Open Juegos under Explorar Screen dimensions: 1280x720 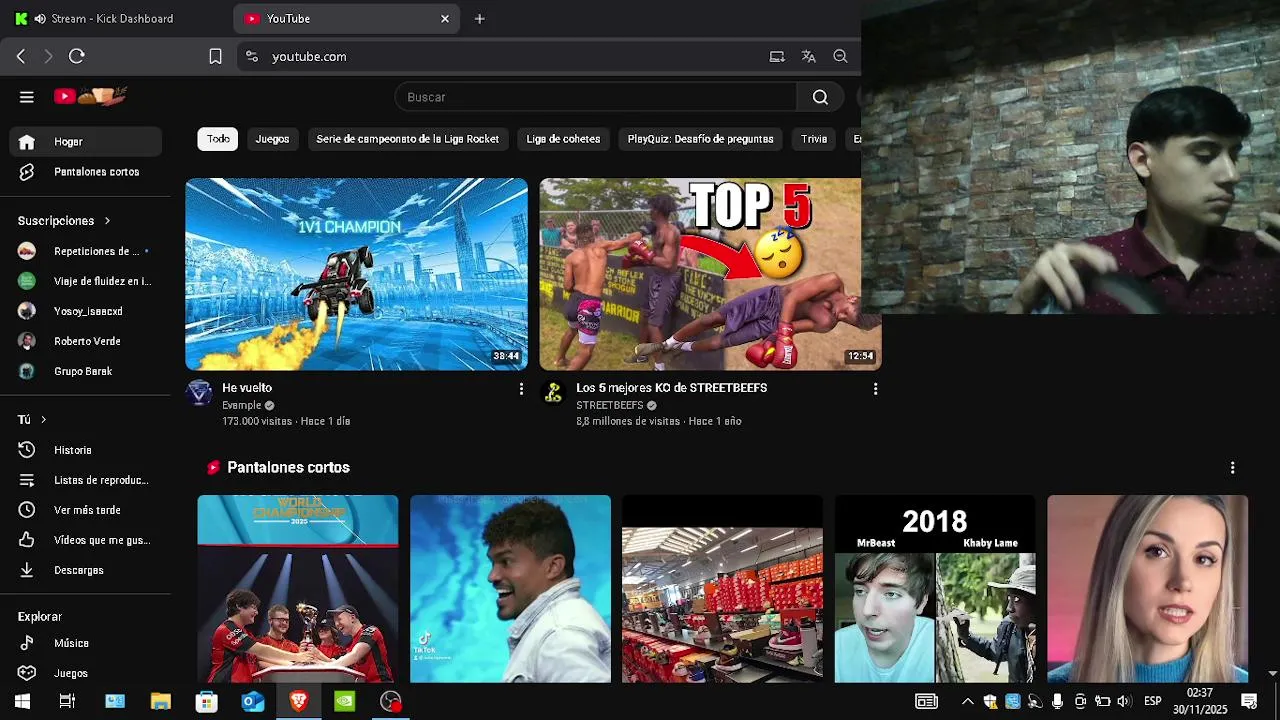pos(86,673)
